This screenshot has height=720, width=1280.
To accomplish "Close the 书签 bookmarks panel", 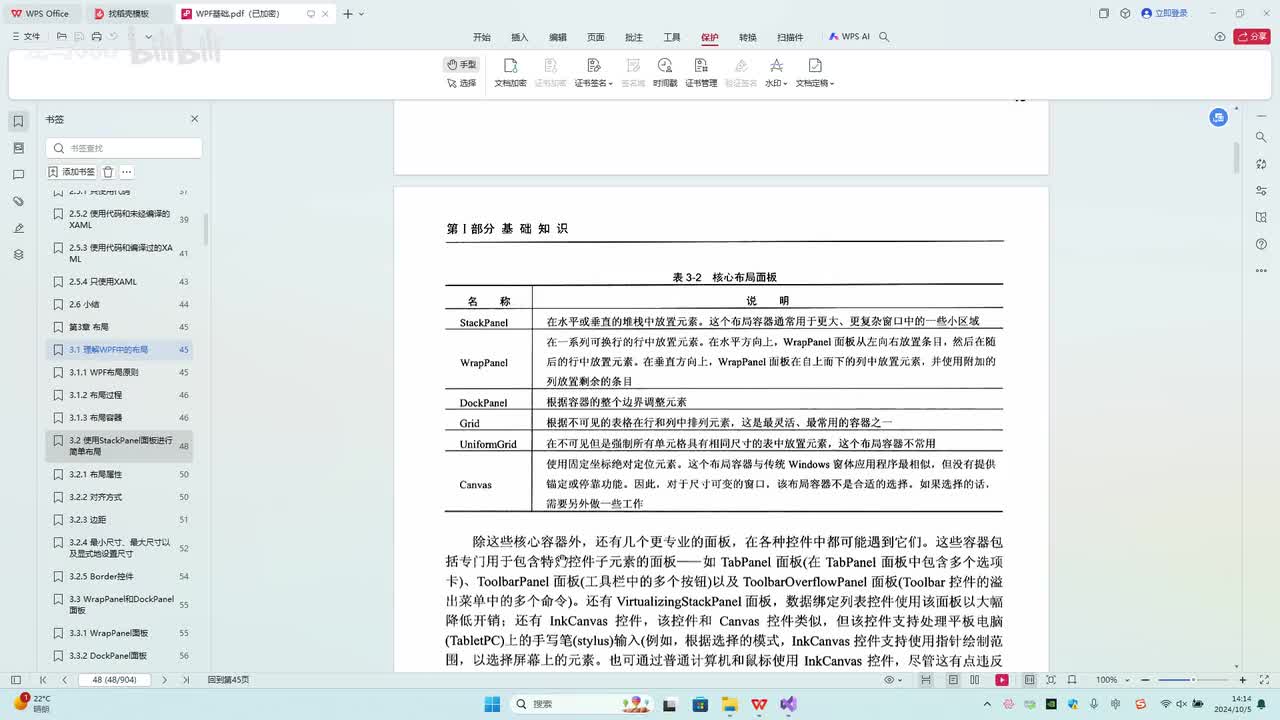I will coord(195,119).
